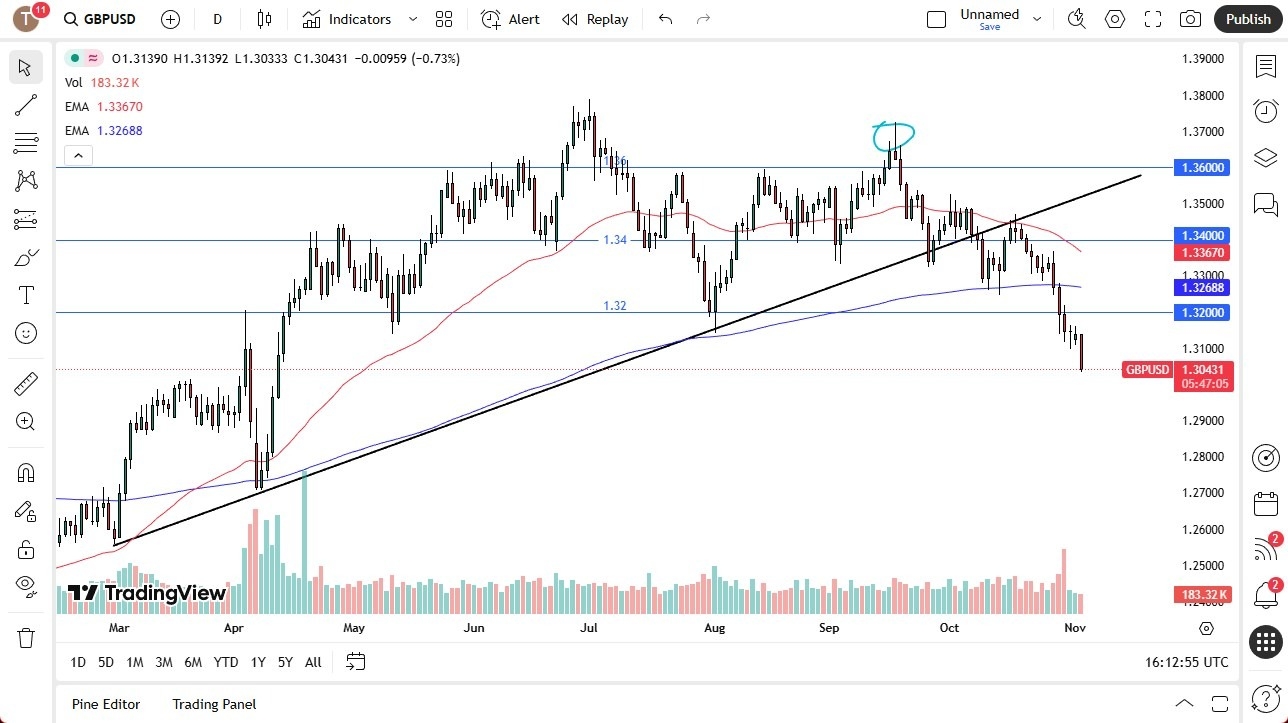Take a chart snapshot with the camera icon
The height and width of the screenshot is (723, 1288).
[x=1190, y=19]
